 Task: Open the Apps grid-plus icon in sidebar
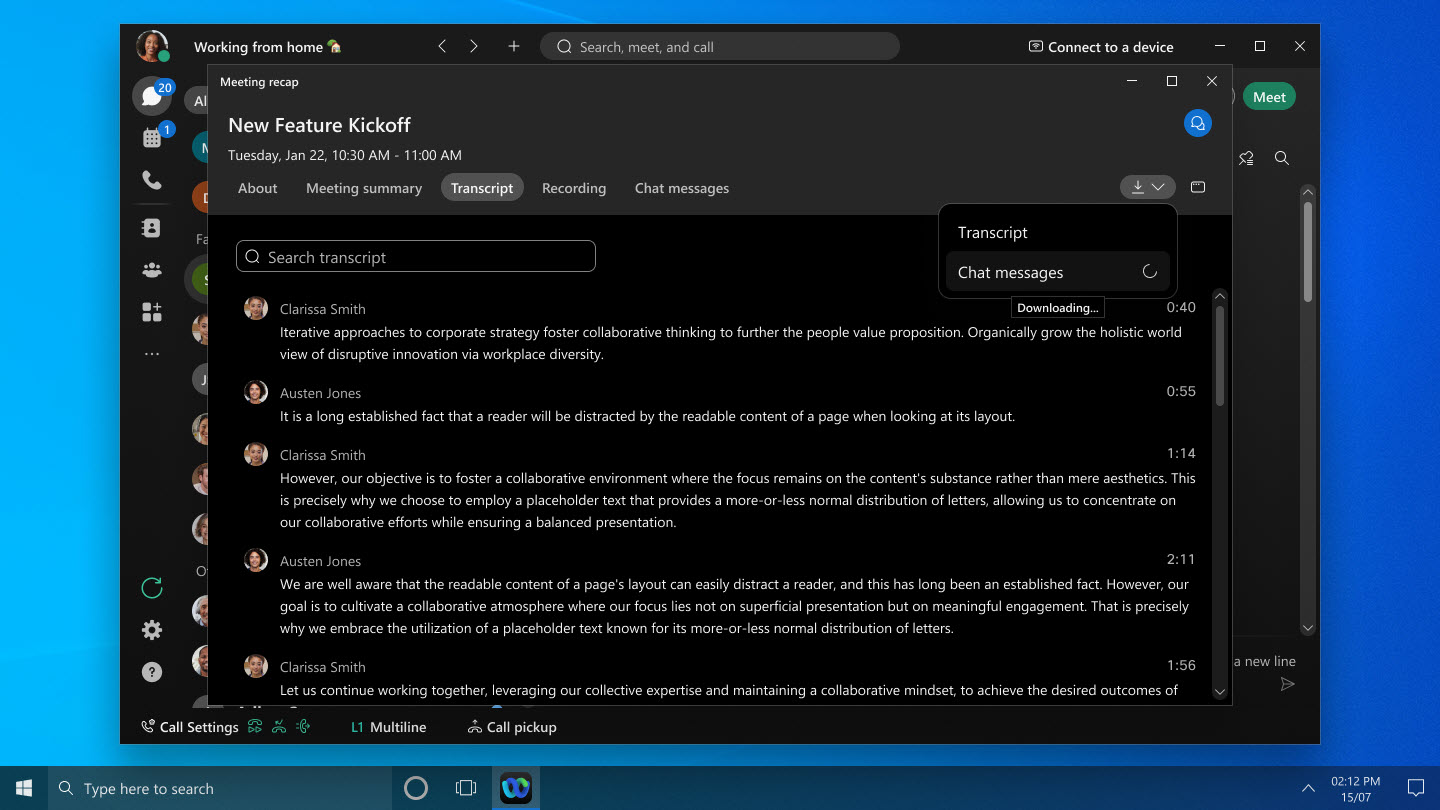(152, 312)
